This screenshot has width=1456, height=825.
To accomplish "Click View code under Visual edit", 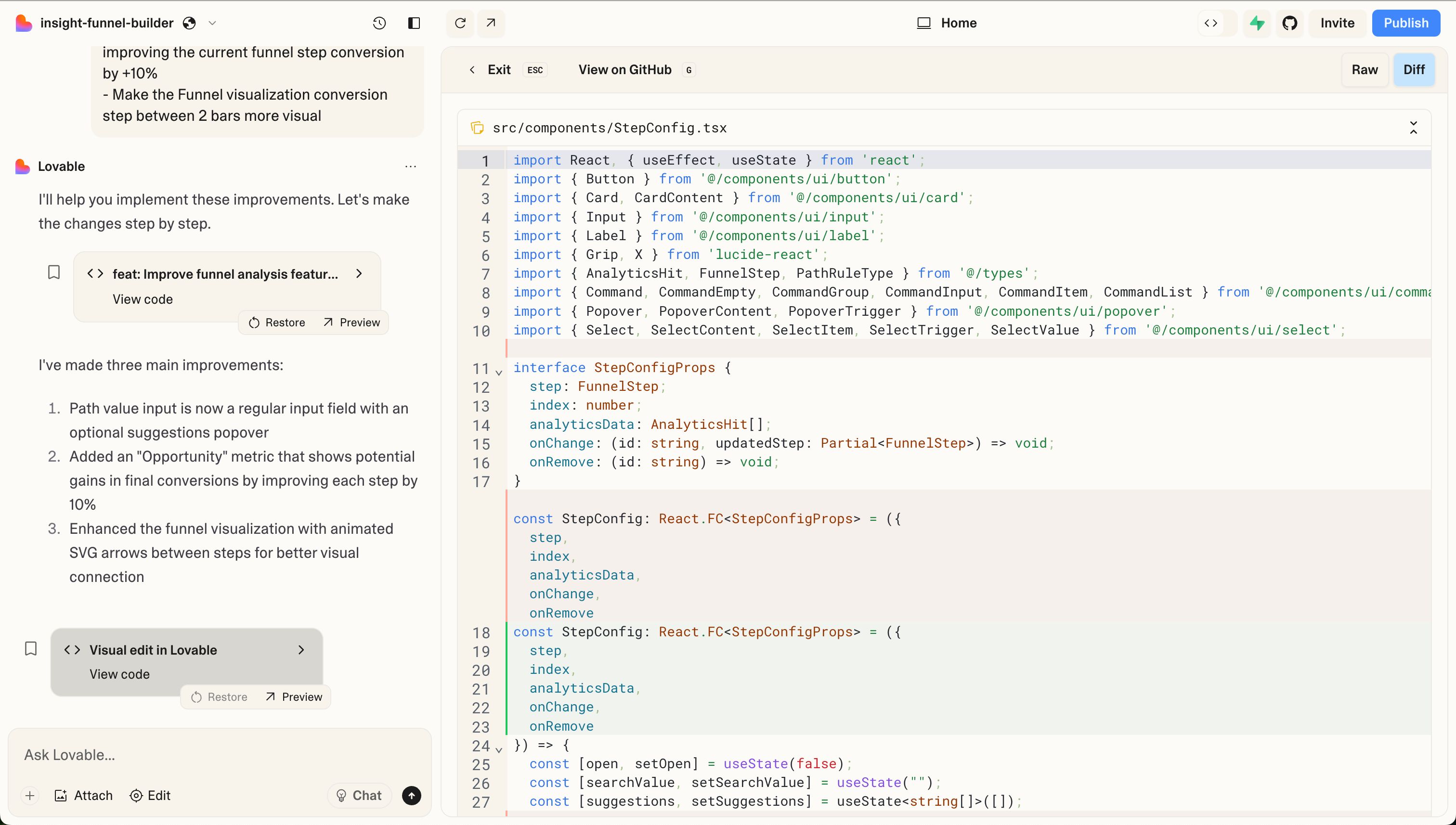I will (119, 674).
